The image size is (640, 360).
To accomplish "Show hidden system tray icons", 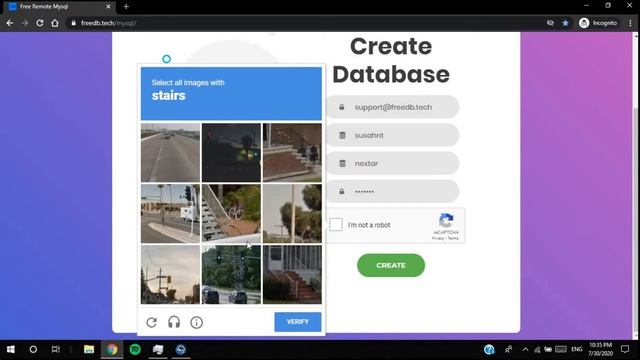I will click(525, 349).
